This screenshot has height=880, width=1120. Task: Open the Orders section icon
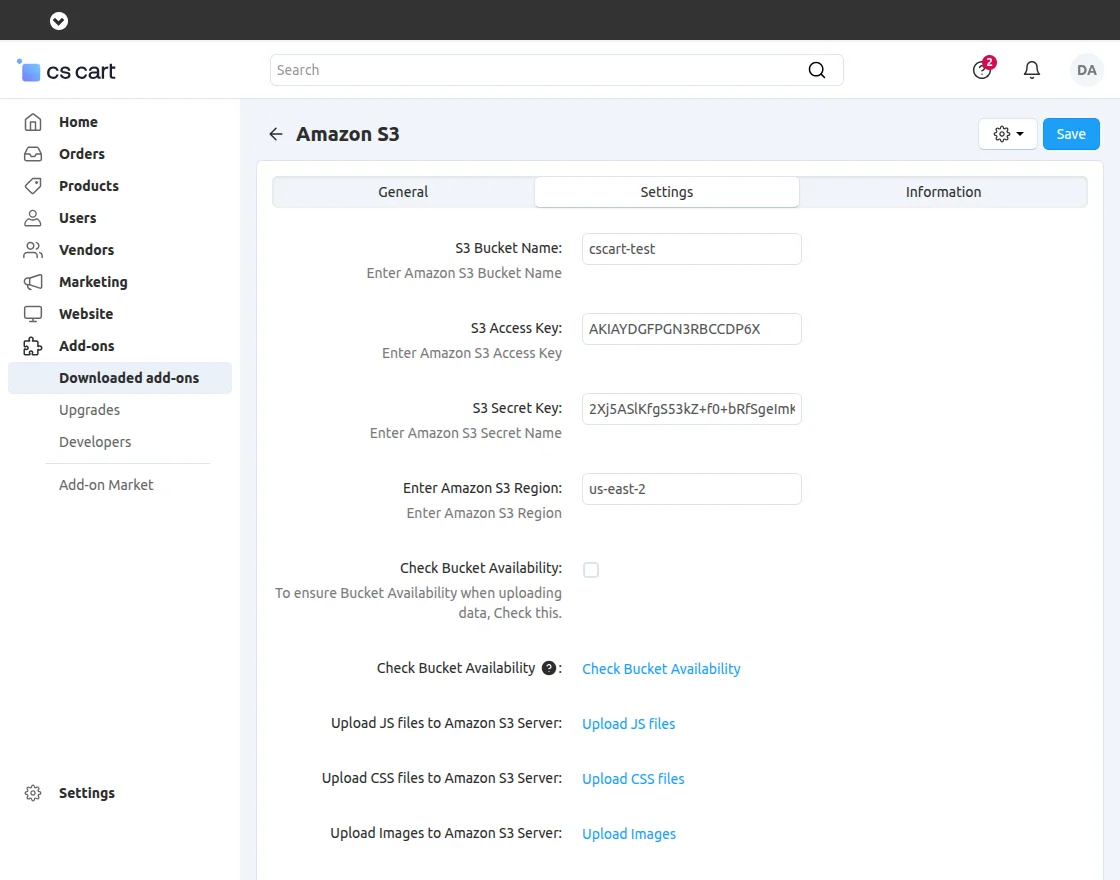click(x=34, y=154)
